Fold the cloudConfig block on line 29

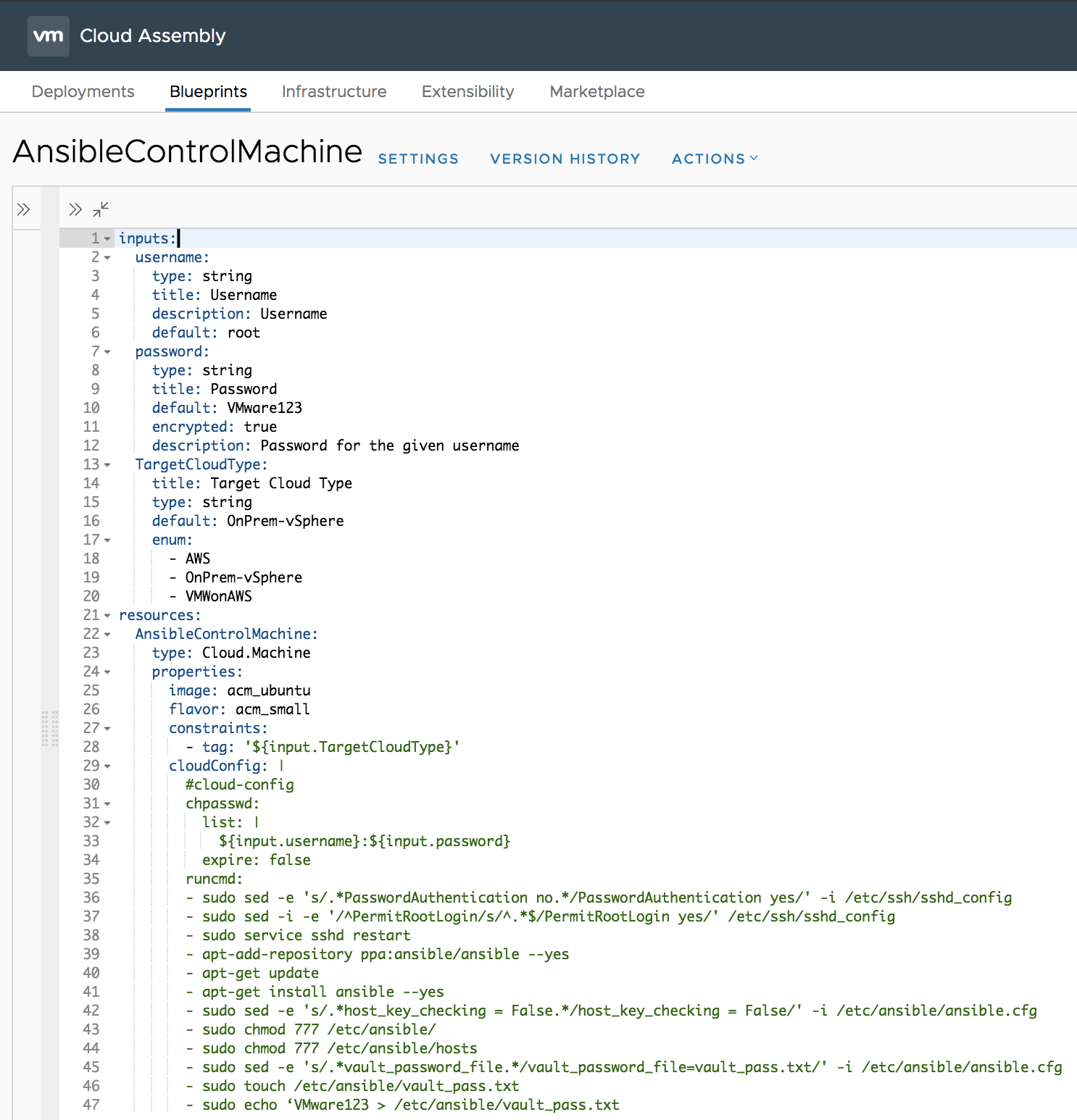pyautogui.click(x=107, y=766)
